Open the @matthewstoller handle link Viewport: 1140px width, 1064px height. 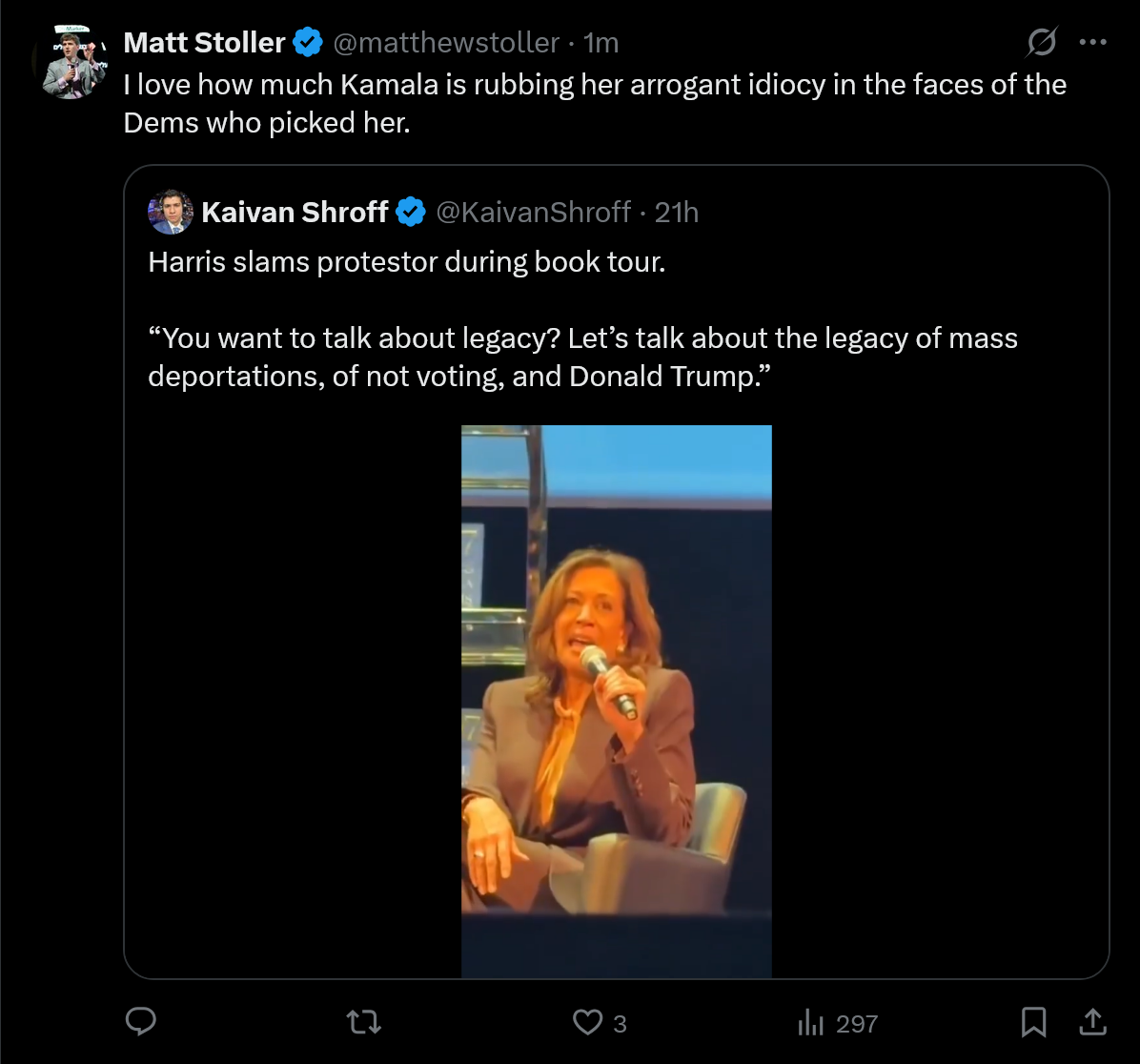[x=445, y=43]
